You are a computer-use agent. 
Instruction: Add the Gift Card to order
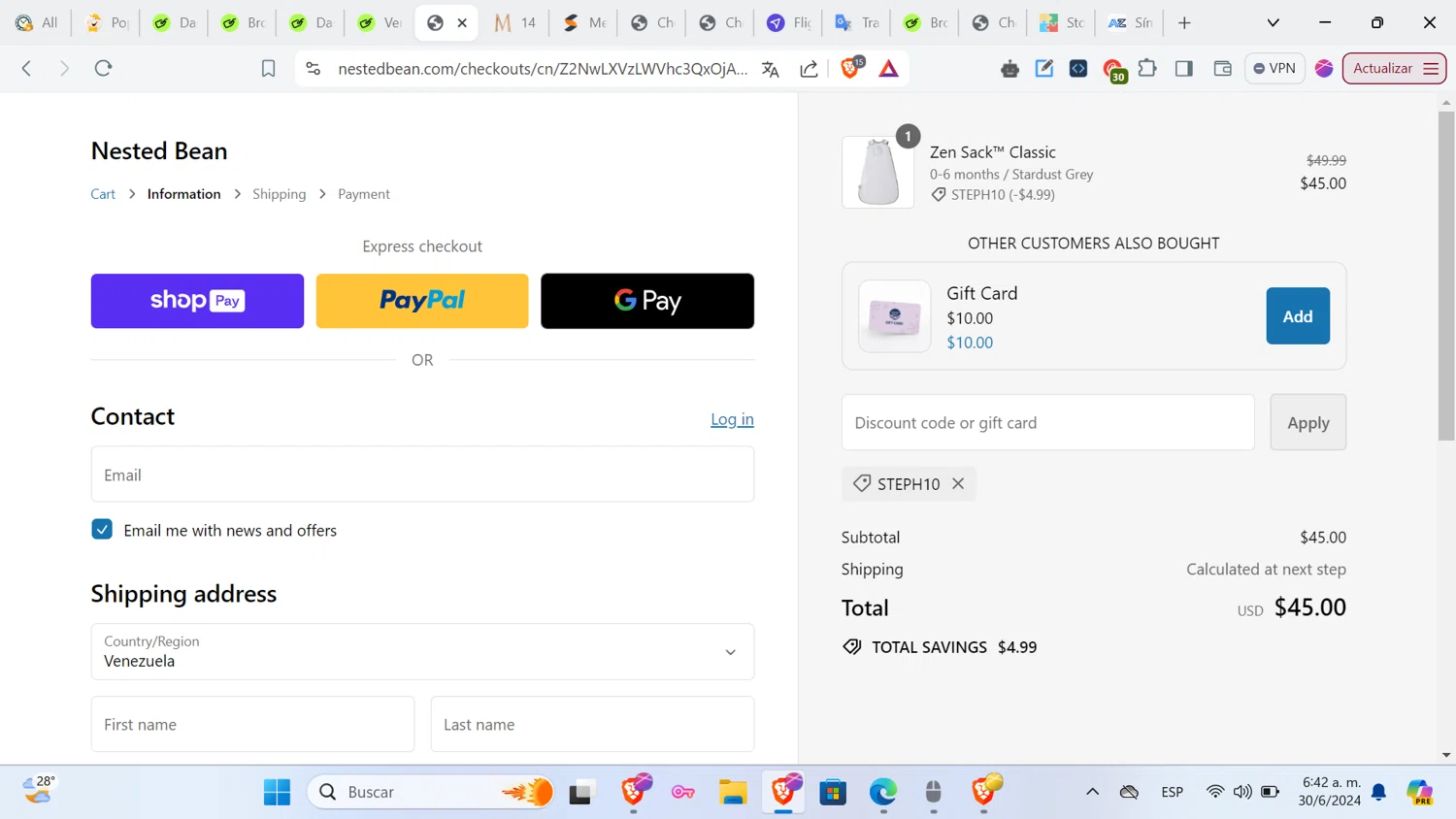pyautogui.click(x=1298, y=316)
